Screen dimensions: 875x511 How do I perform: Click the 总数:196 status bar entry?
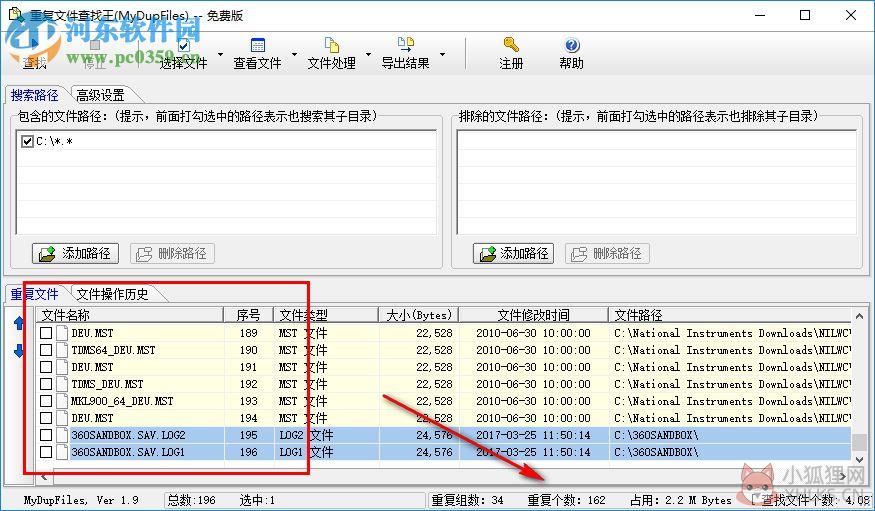(x=191, y=500)
